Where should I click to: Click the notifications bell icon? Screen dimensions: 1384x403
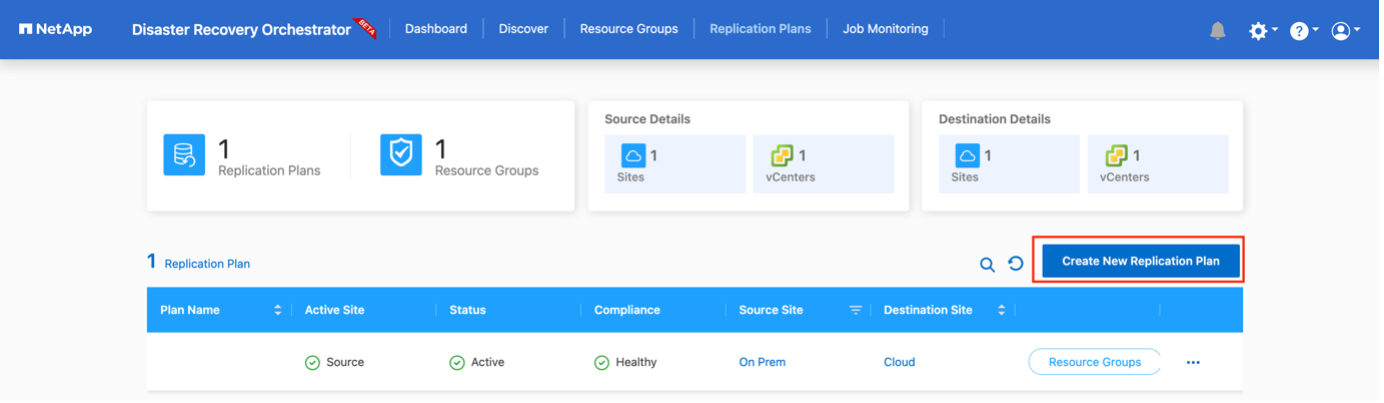pyautogui.click(x=1217, y=30)
